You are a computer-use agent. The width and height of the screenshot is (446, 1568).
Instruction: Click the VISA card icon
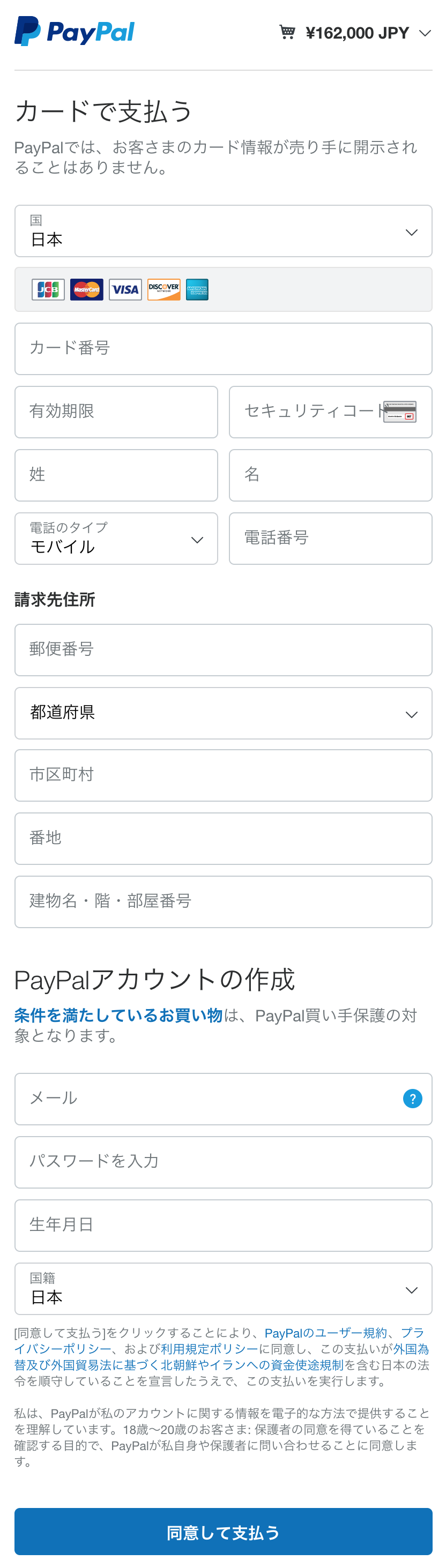(x=125, y=290)
